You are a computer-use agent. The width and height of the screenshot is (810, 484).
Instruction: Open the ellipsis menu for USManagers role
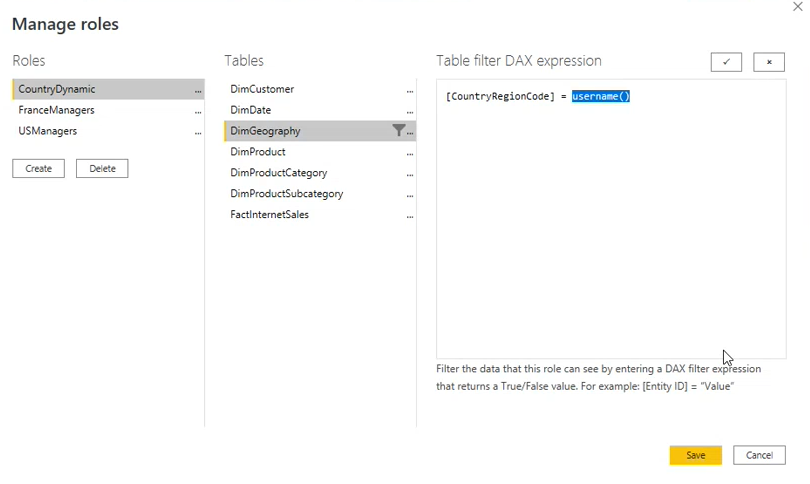click(198, 132)
